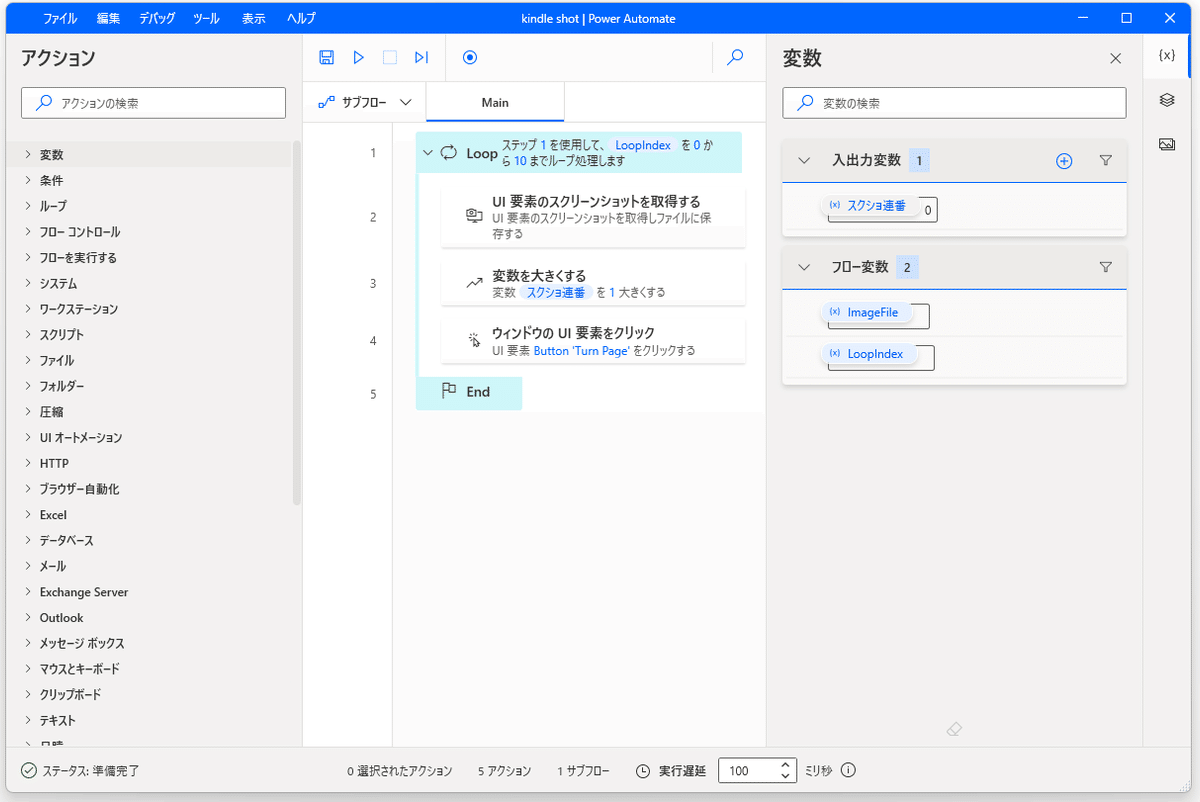
Task: Run next action step icon
Action: pos(421,58)
